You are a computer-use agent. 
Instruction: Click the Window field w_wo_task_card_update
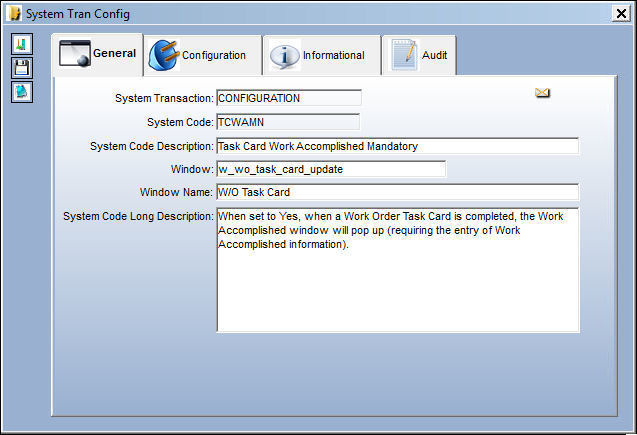331,169
